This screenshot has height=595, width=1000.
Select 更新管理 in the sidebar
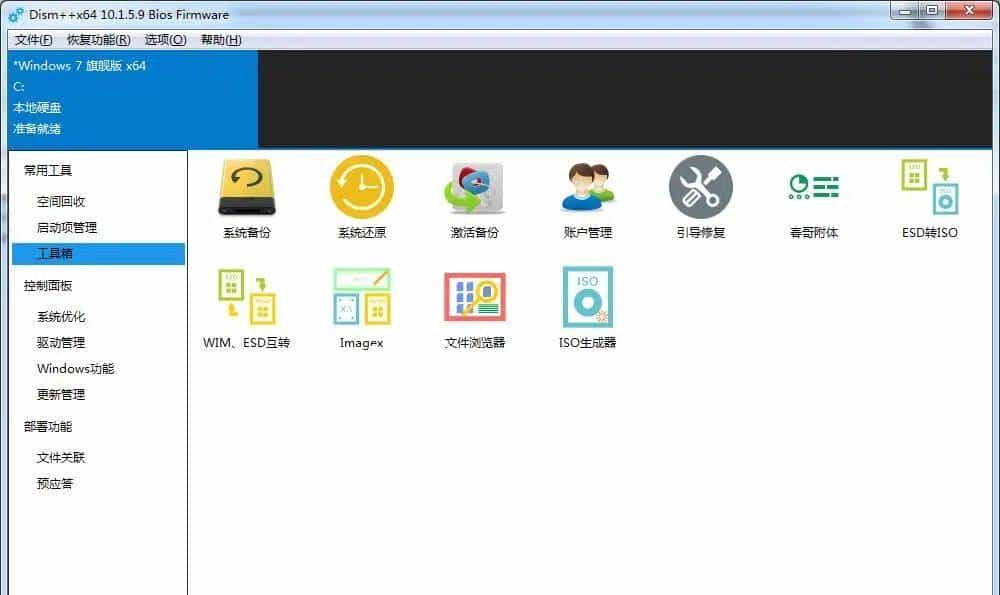[x=61, y=395]
